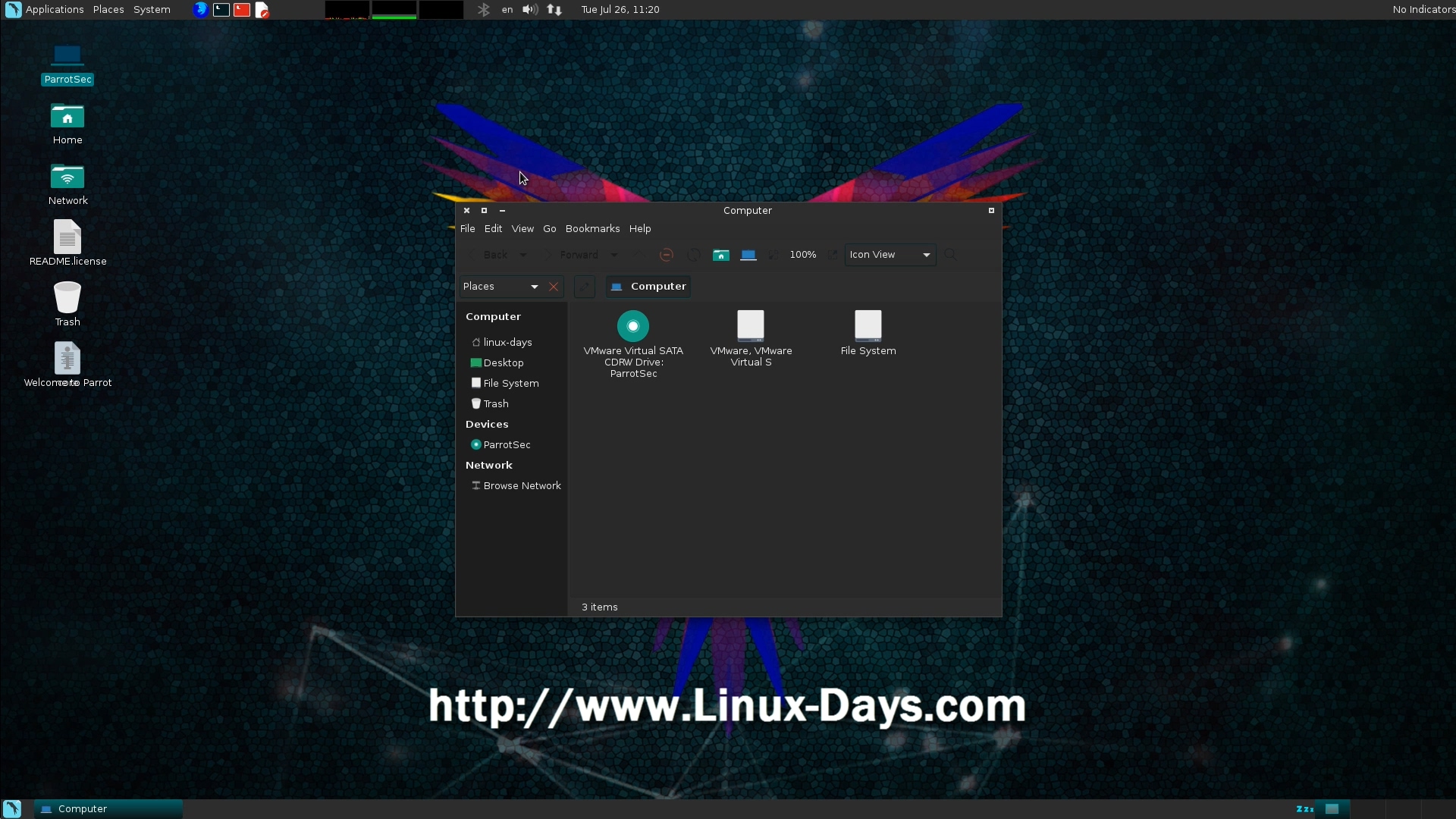Toggle the location edit pencil button
Image resolution: width=1456 pixels, height=819 pixels.
pyautogui.click(x=584, y=287)
